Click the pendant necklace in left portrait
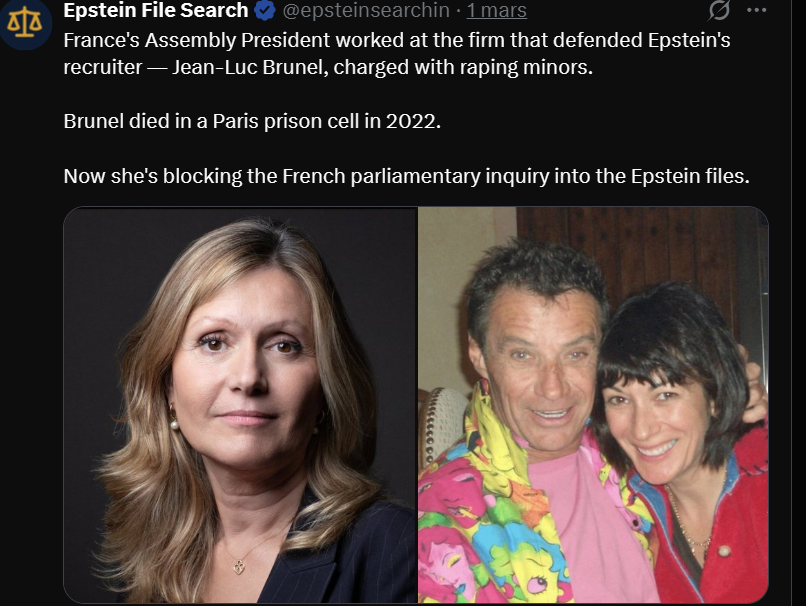 click(239, 567)
